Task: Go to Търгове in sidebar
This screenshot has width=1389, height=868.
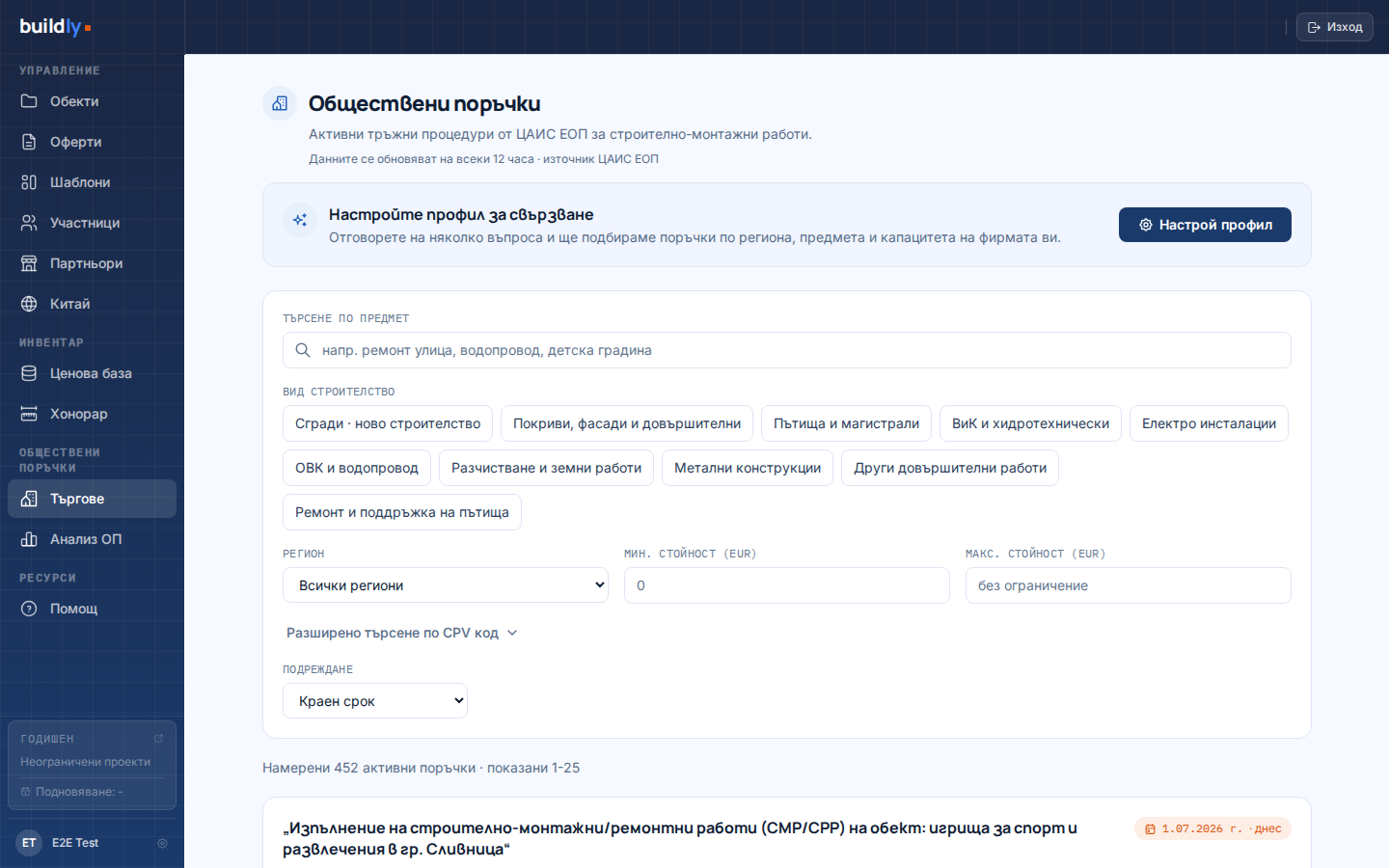Action: tap(92, 499)
